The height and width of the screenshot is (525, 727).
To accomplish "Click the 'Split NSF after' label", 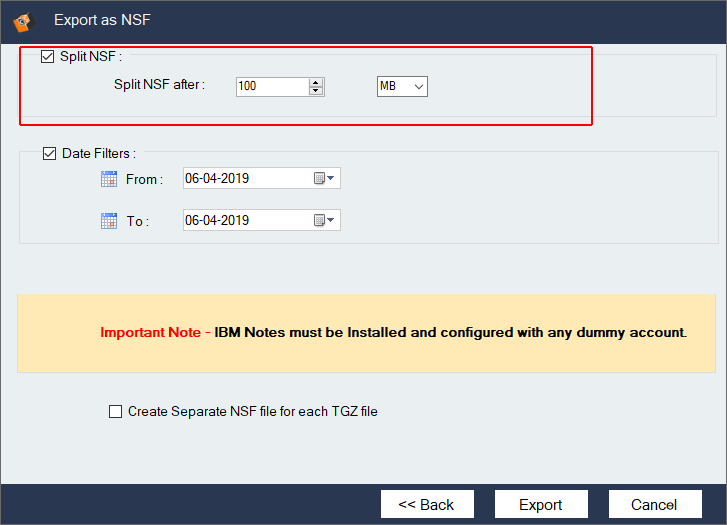I will tap(159, 85).
